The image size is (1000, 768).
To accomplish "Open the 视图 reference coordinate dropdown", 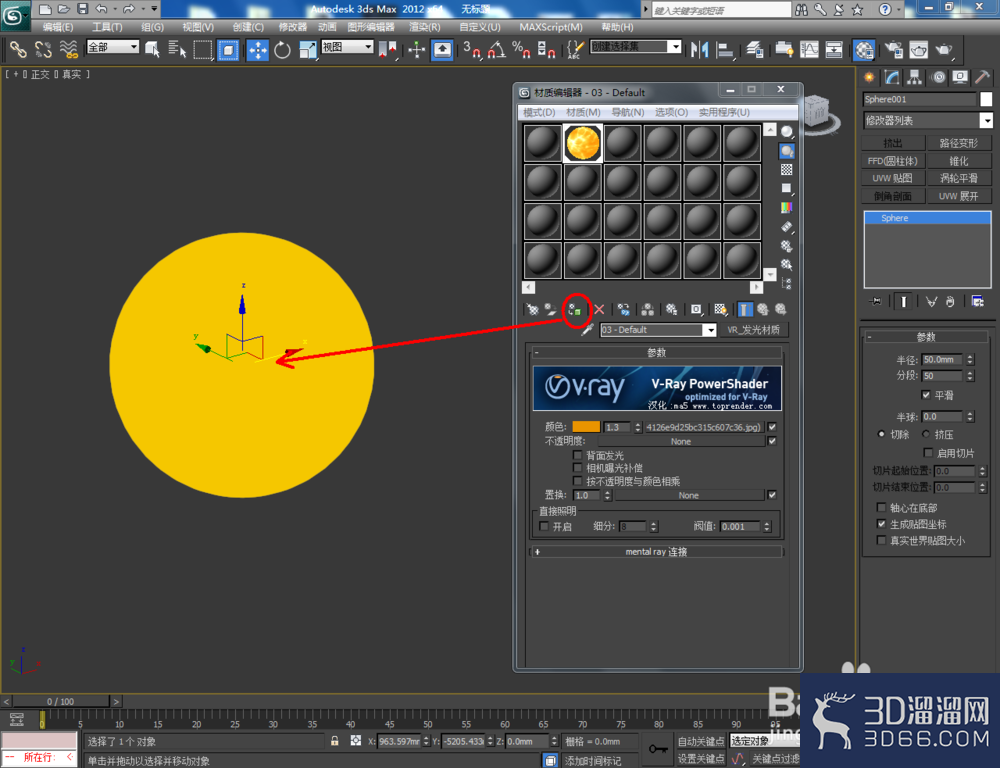I will coord(368,47).
